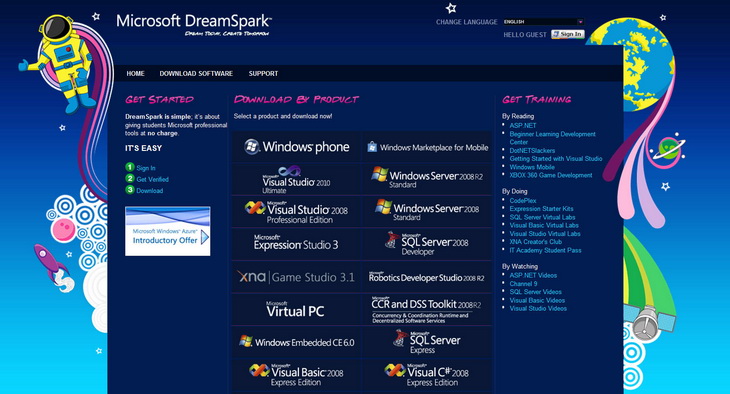Open the SUPPORT menu item
Viewport: 730px width, 394px height.
tap(263, 74)
